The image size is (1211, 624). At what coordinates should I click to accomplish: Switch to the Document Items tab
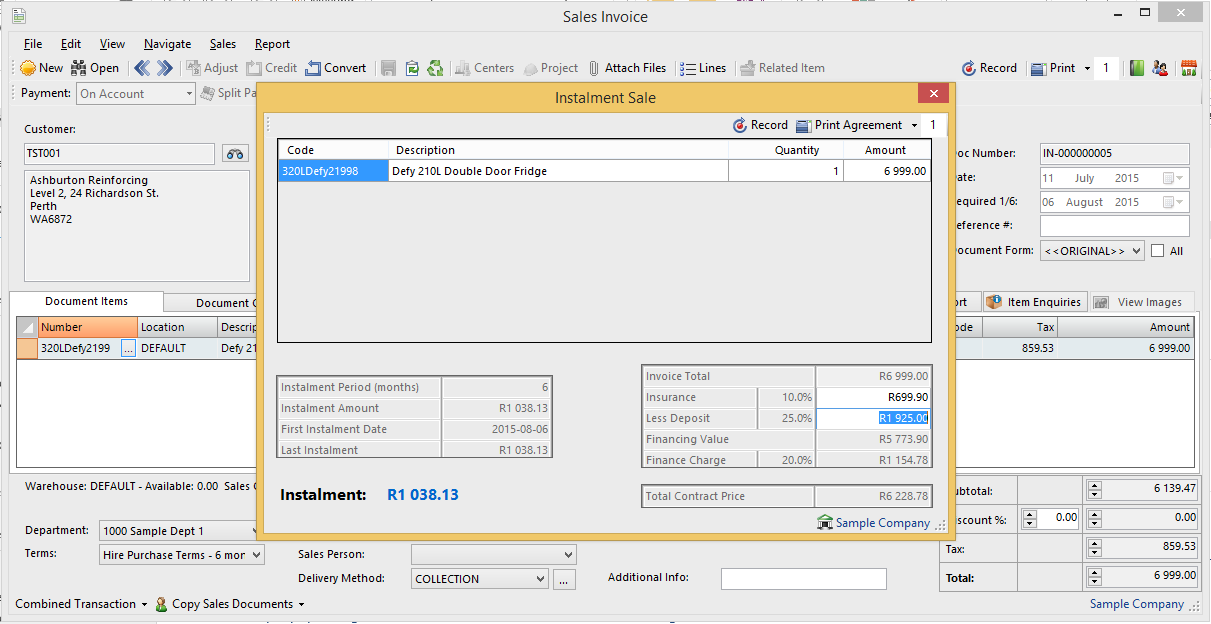pos(86,301)
